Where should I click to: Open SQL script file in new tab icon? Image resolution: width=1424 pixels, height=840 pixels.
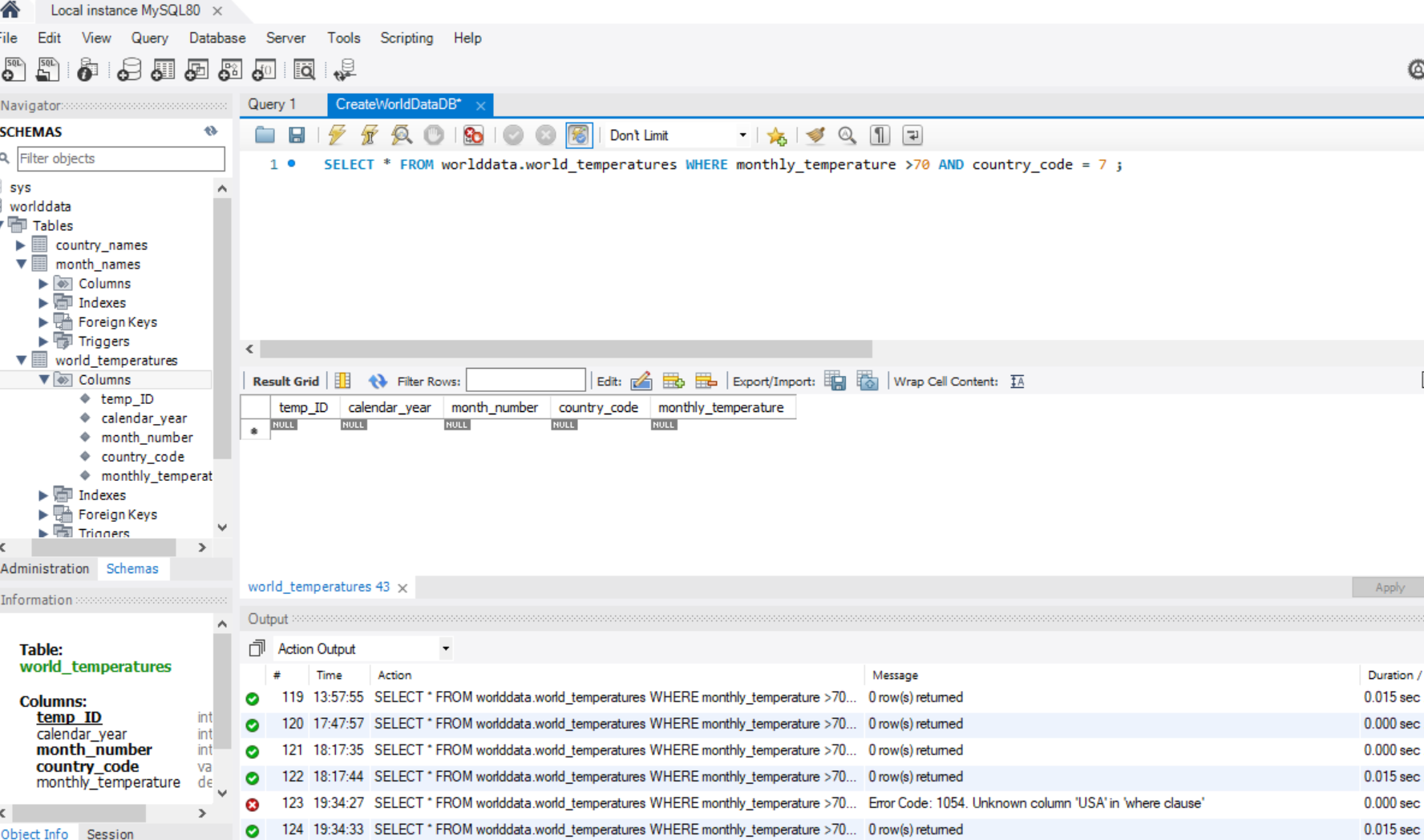(x=48, y=70)
